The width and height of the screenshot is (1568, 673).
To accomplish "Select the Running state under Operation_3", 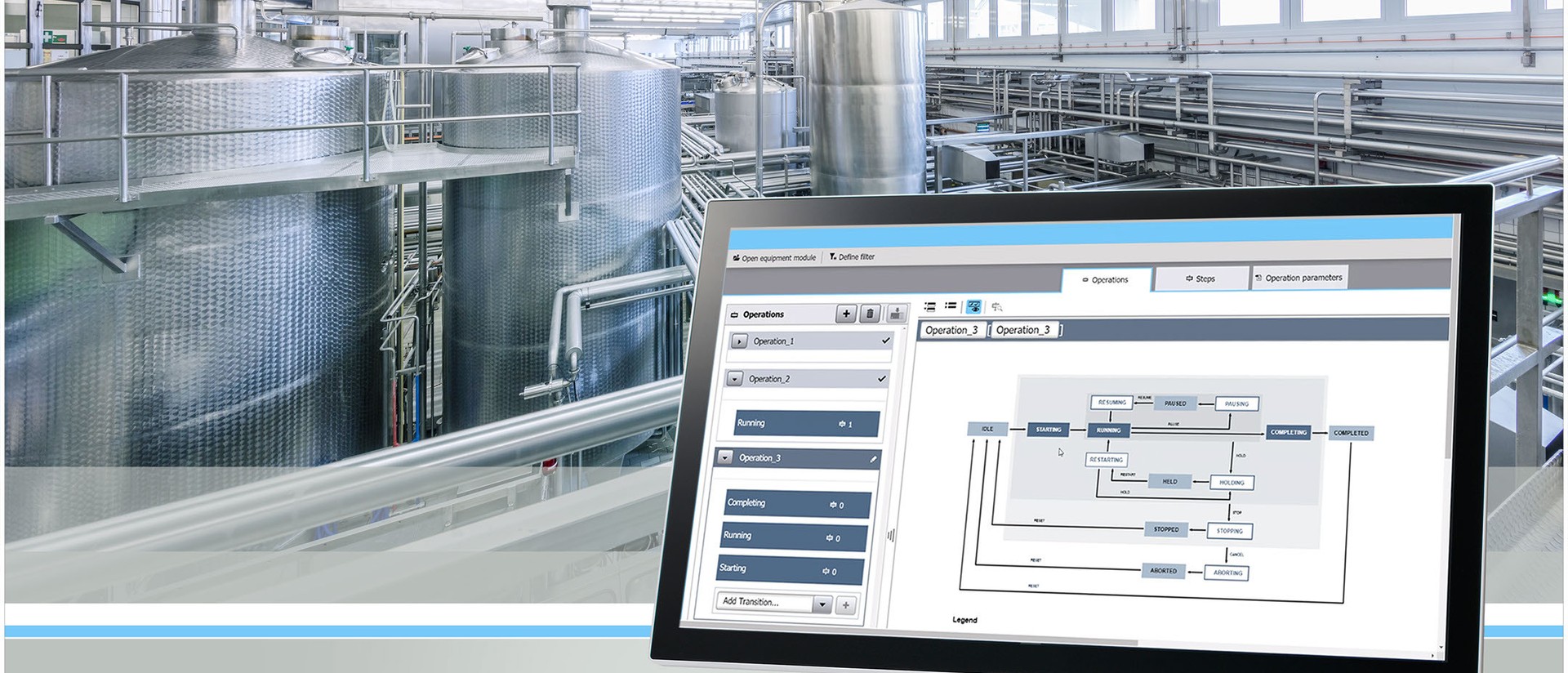I will [793, 537].
